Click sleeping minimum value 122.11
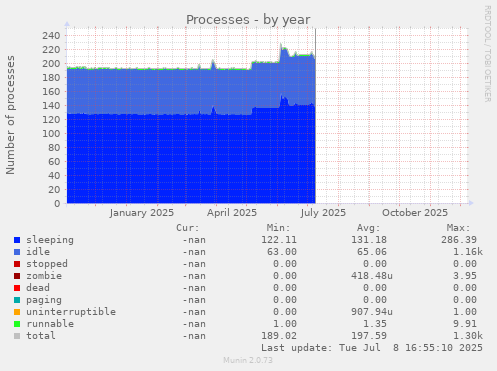Image resolution: width=497 pixels, height=371 pixels. [279, 240]
